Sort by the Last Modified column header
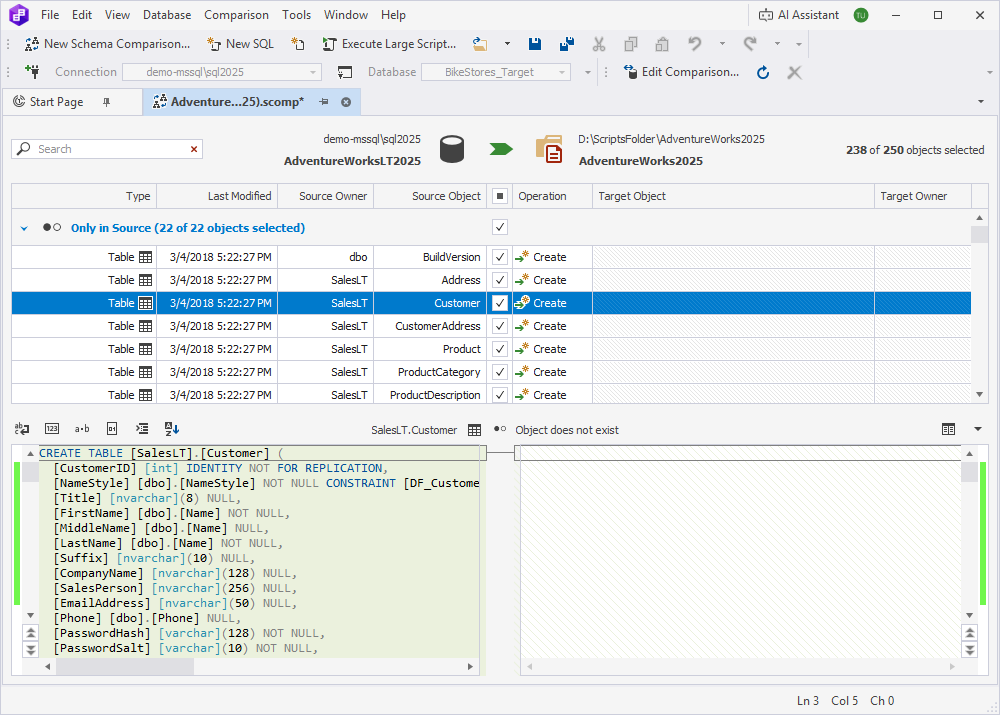Image resolution: width=1000 pixels, height=715 pixels. pyautogui.click(x=217, y=196)
